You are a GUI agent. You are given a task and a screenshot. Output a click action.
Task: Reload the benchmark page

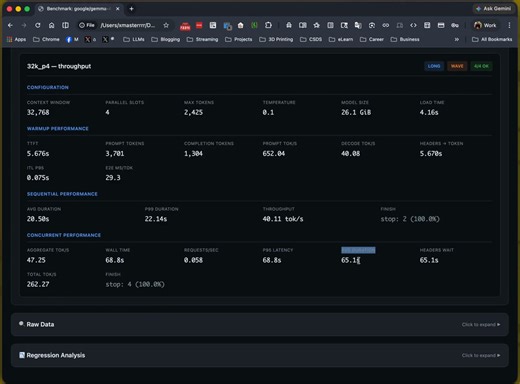click(38, 25)
